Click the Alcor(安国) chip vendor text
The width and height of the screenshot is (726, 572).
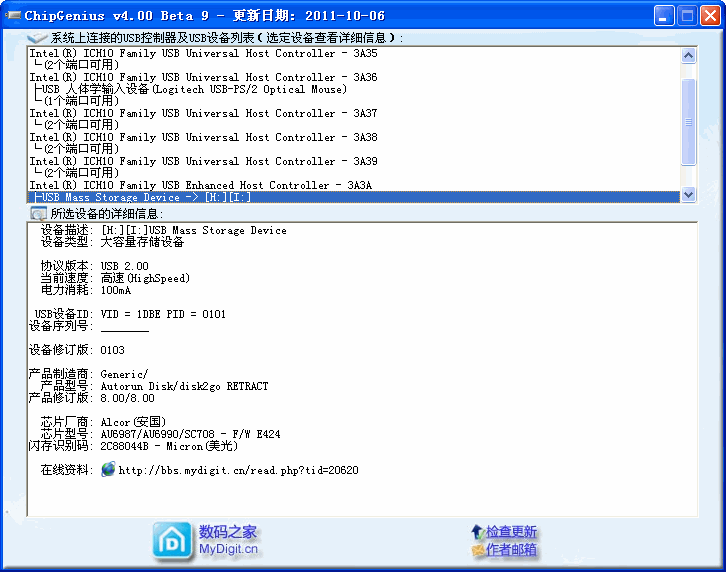tap(133, 422)
